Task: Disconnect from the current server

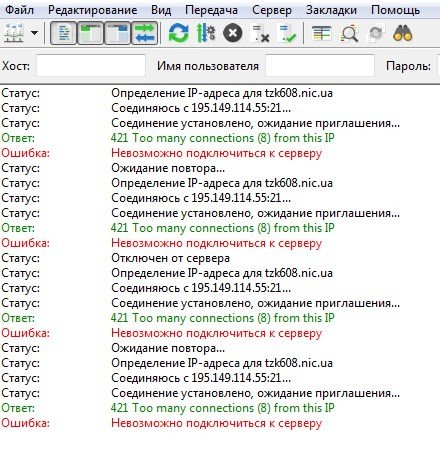Action: click(260, 33)
